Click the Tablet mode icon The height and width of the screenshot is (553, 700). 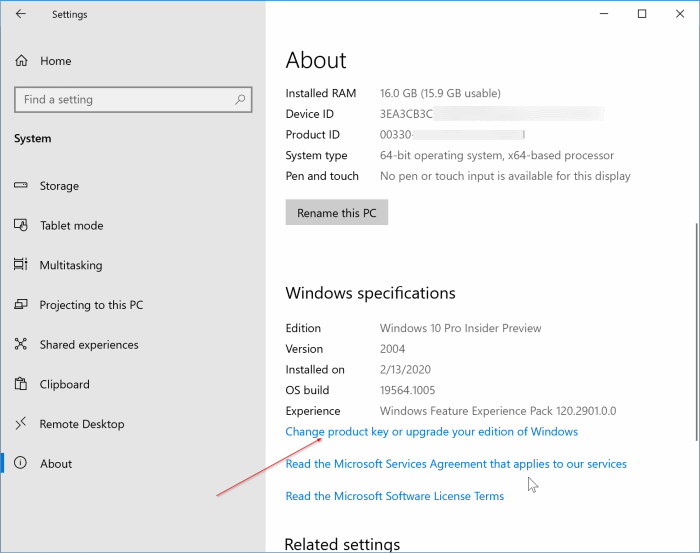click(x=21, y=225)
